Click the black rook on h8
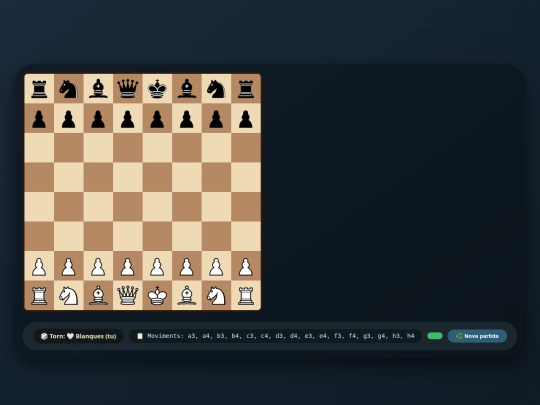 (246, 89)
